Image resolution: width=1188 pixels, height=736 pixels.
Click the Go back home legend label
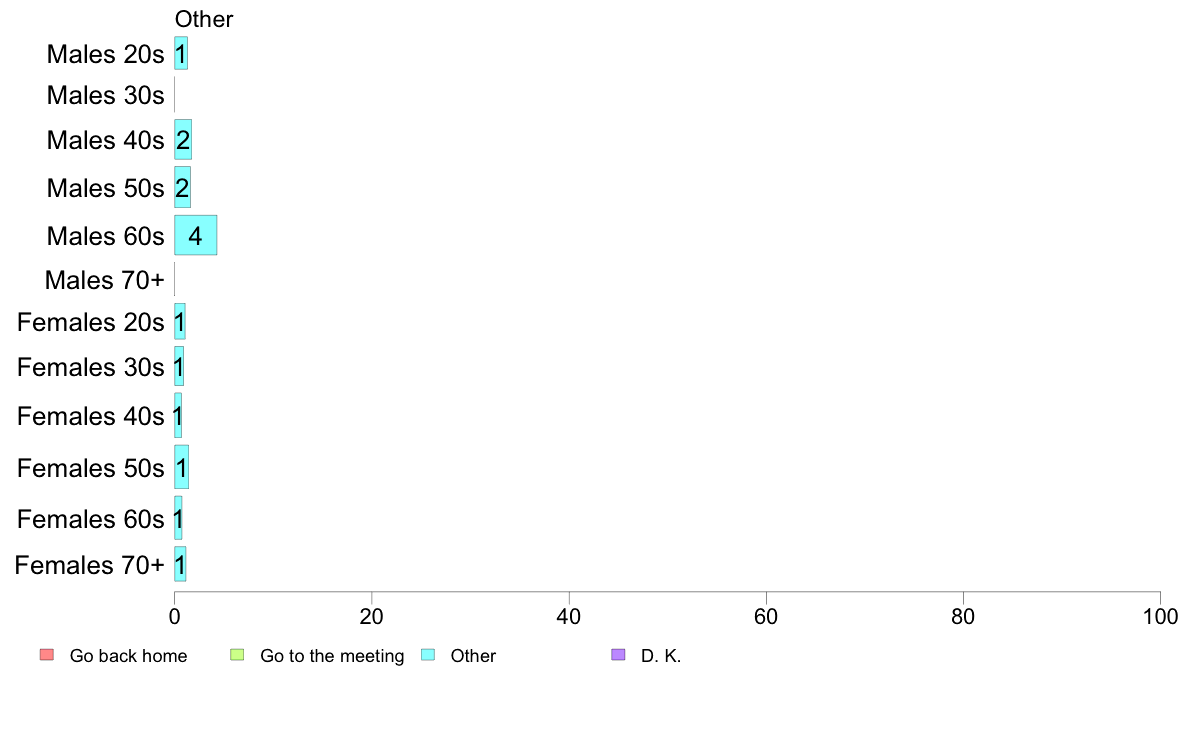click(x=128, y=656)
